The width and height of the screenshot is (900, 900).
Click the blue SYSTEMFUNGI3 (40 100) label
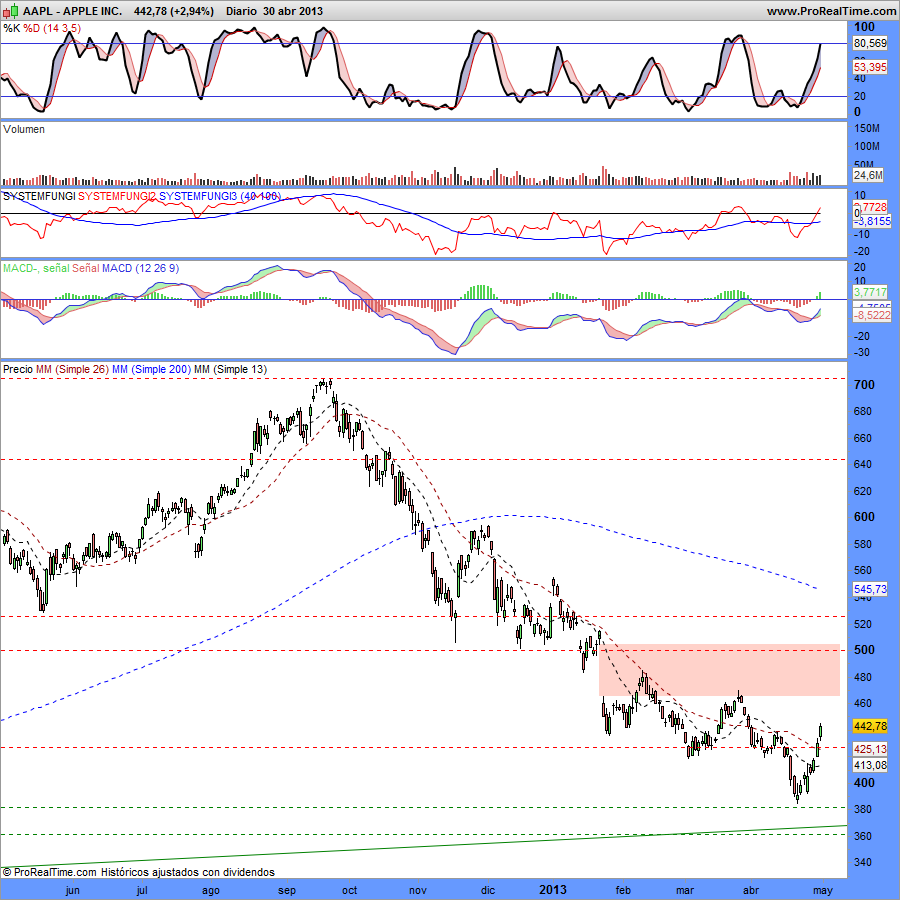coord(220,196)
